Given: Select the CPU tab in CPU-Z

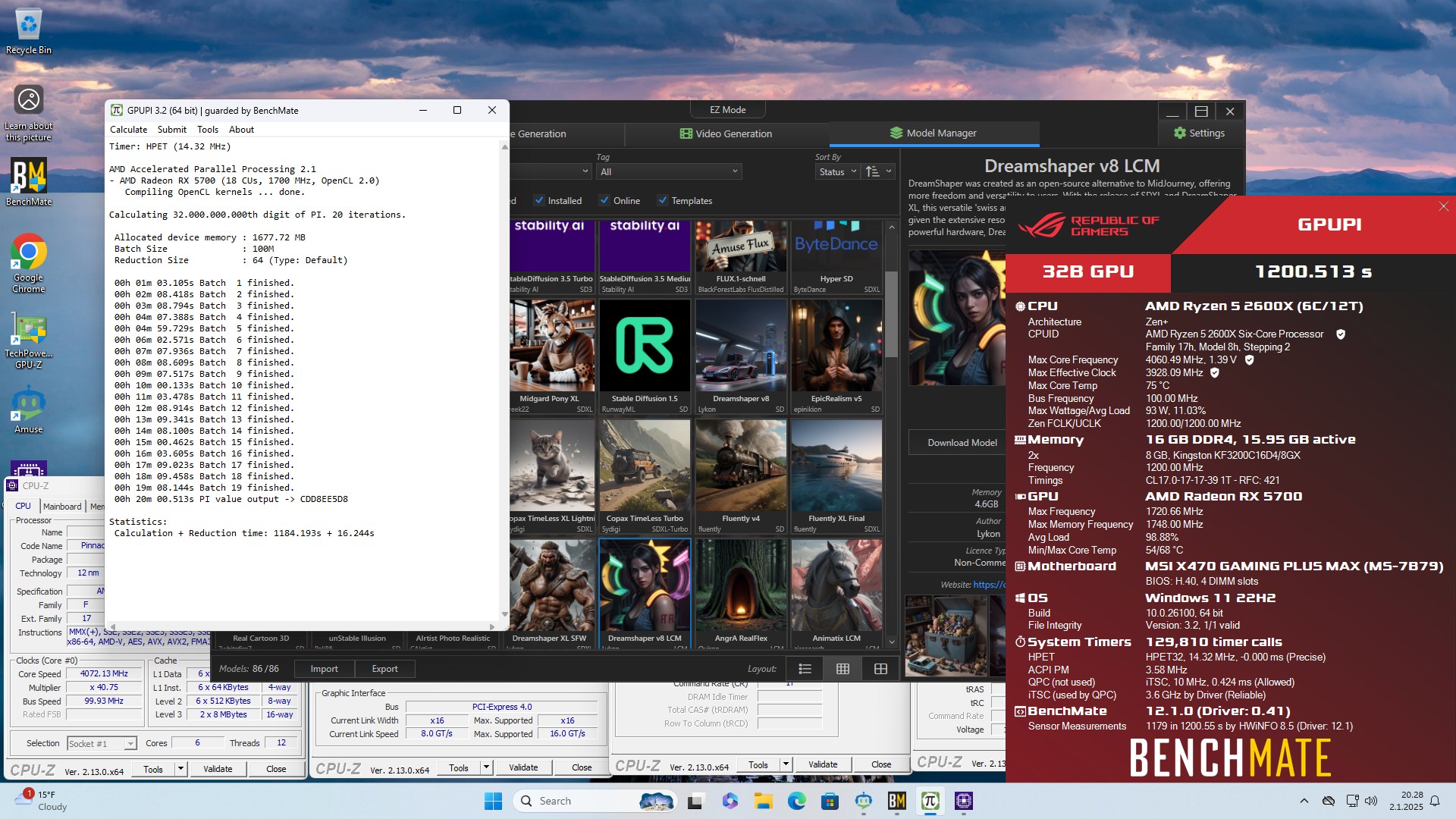Looking at the screenshot, I should click(x=24, y=506).
